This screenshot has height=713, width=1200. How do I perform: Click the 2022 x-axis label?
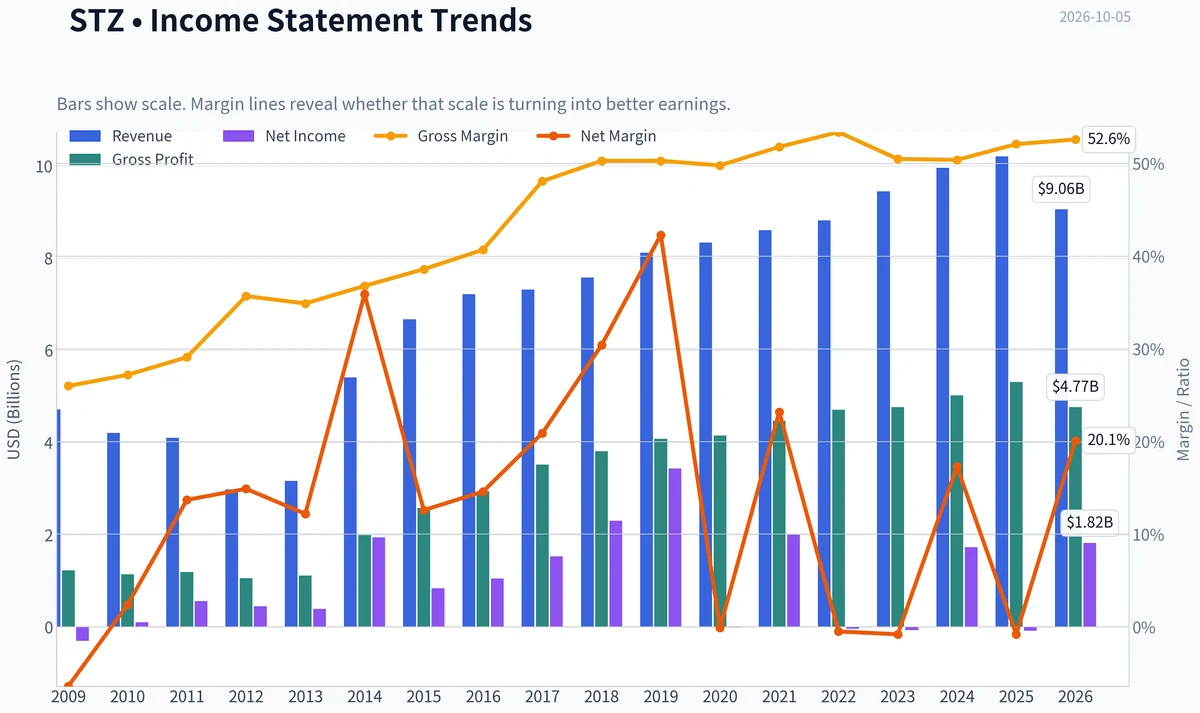838,696
